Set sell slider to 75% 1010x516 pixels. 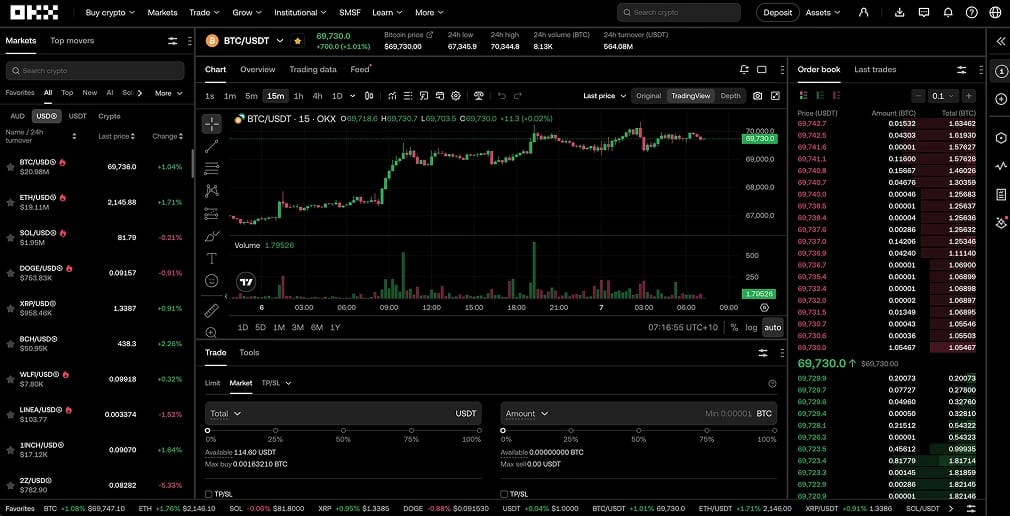707,430
